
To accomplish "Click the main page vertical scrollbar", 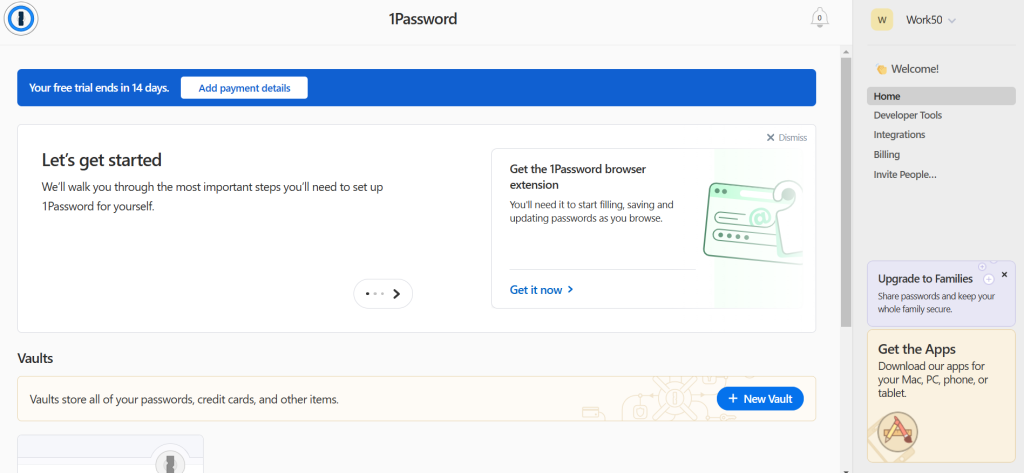I will click(846, 200).
